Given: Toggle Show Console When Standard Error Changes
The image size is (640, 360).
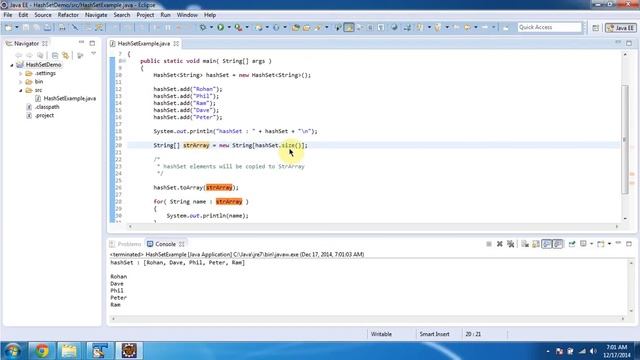Looking at the screenshot, I should (558, 244).
